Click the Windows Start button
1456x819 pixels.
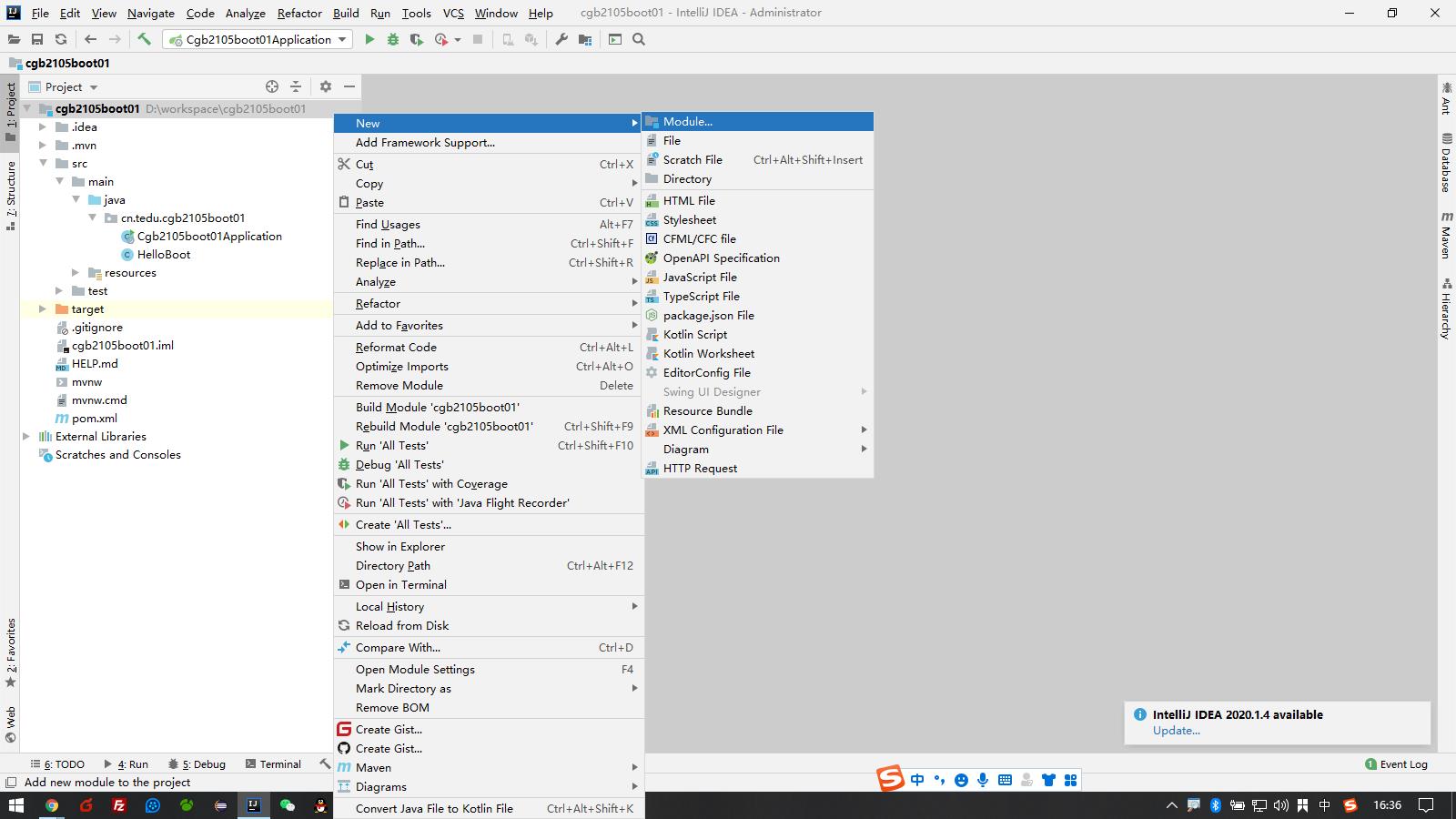15,805
